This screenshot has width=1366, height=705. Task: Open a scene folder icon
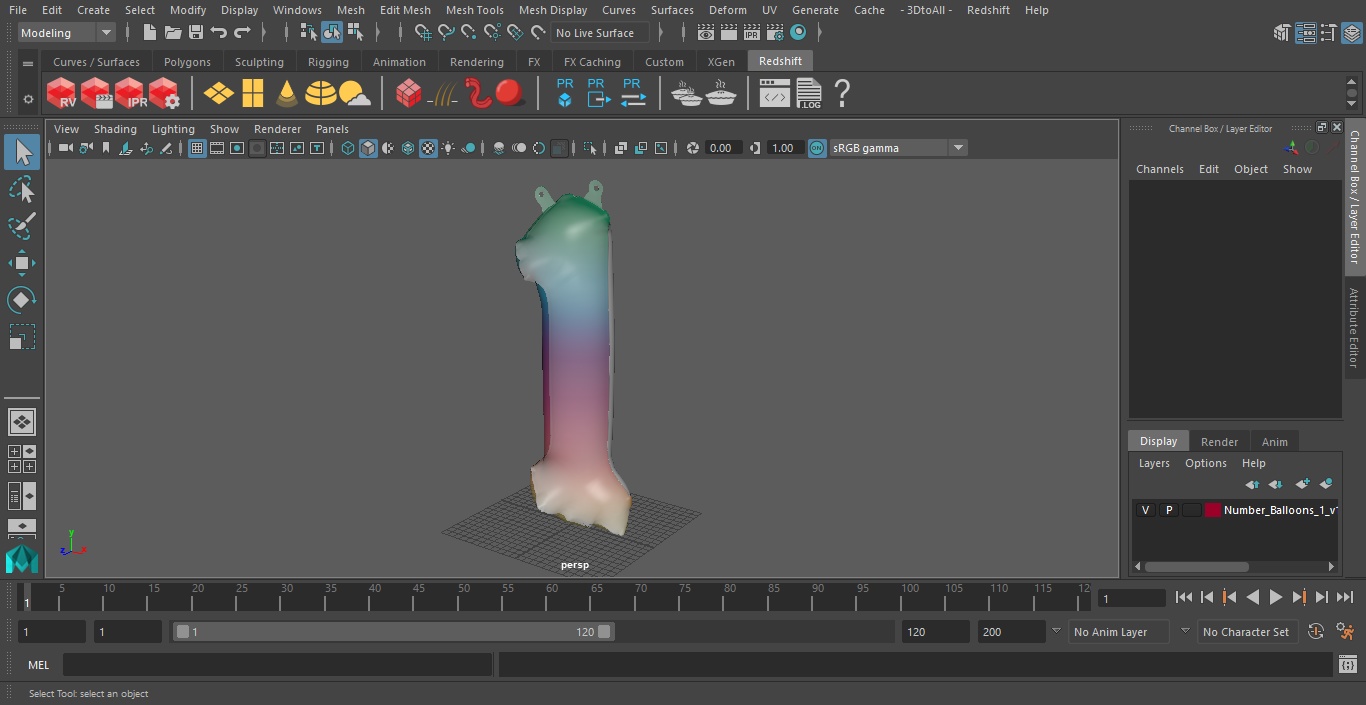tap(172, 33)
